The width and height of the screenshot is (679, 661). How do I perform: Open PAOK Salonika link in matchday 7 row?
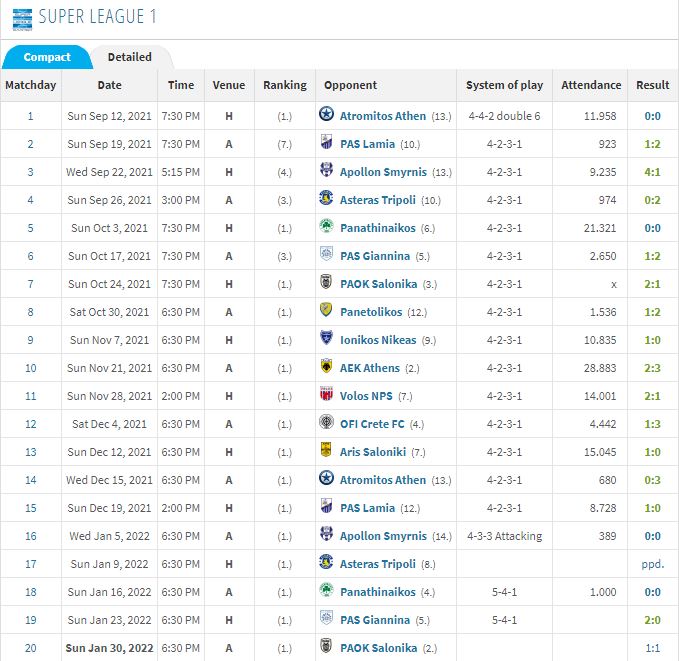[x=378, y=284]
